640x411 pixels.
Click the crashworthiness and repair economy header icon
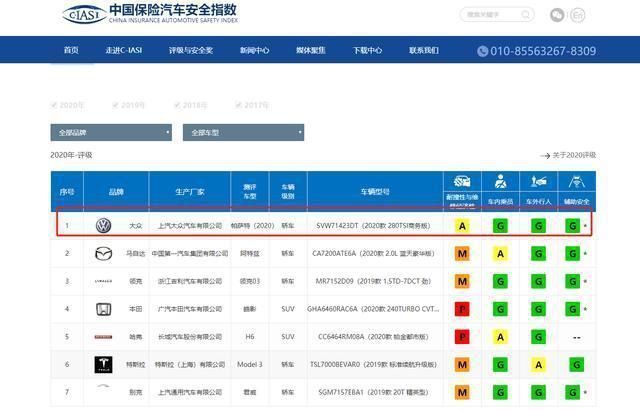click(x=463, y=182)
